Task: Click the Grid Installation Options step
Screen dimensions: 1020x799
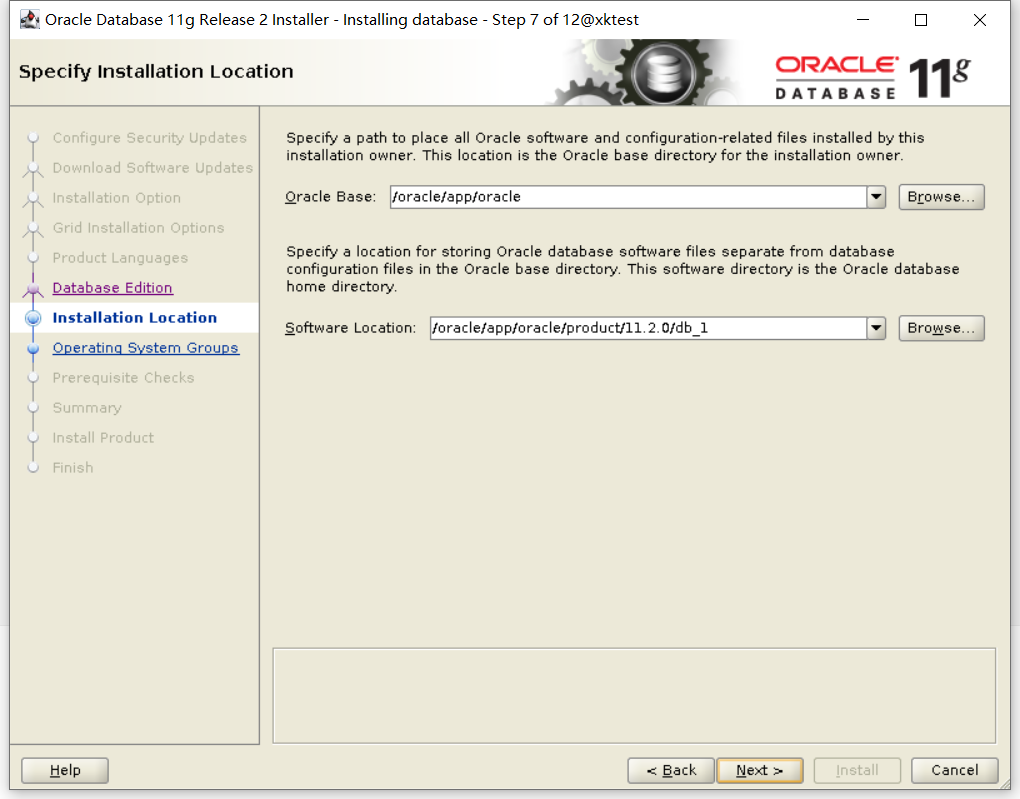Action: click(139, 228)
